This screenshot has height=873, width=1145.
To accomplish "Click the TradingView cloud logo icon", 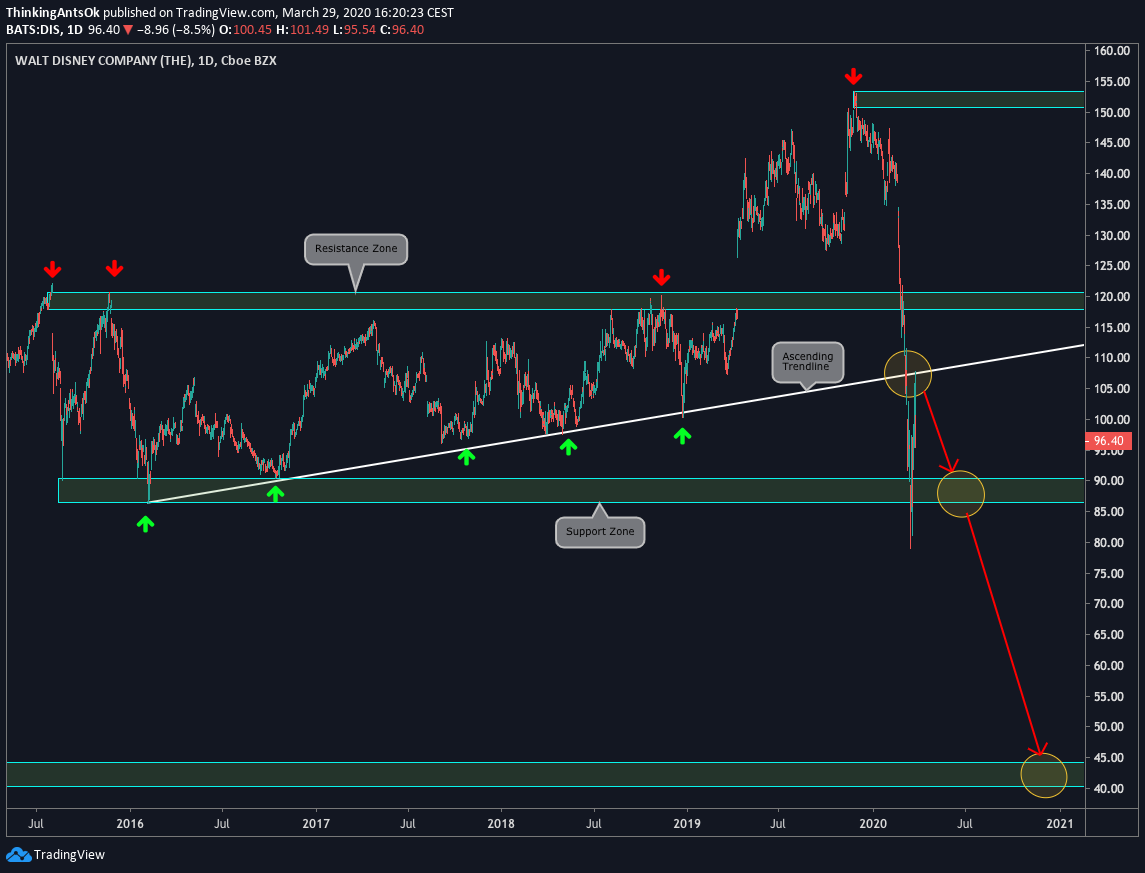I will pyautogui.click(x=18, y=855).
